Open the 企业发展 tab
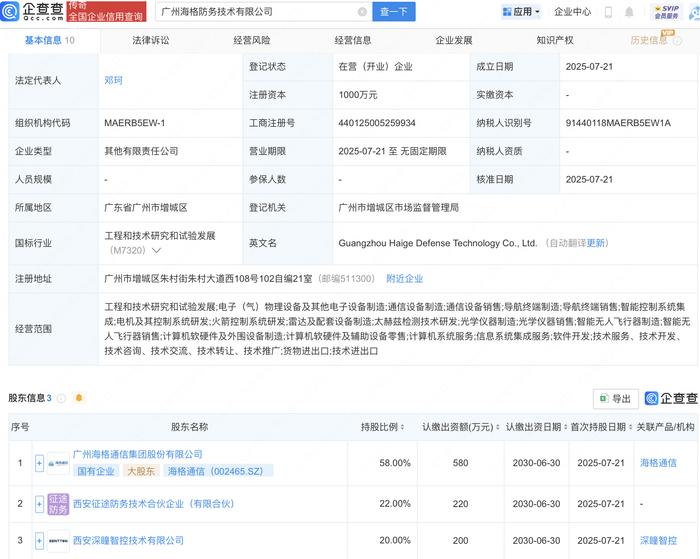Viewport: 700px width, 559px height. (x=454, y=41)
